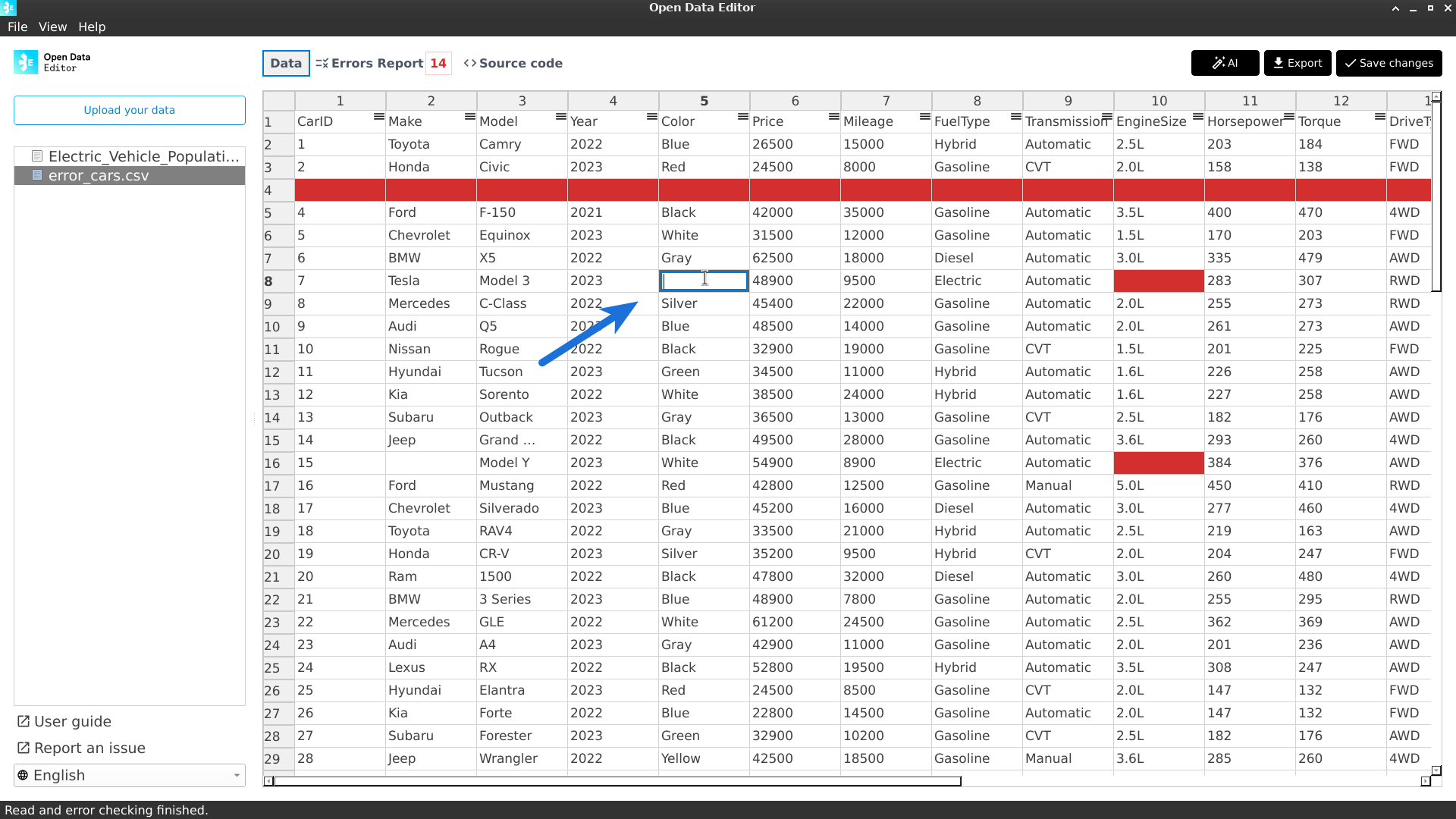The height and width of the screenshot is (819, 1456).
Task: Open the filter menu on Year column
Action: point(651,116)
